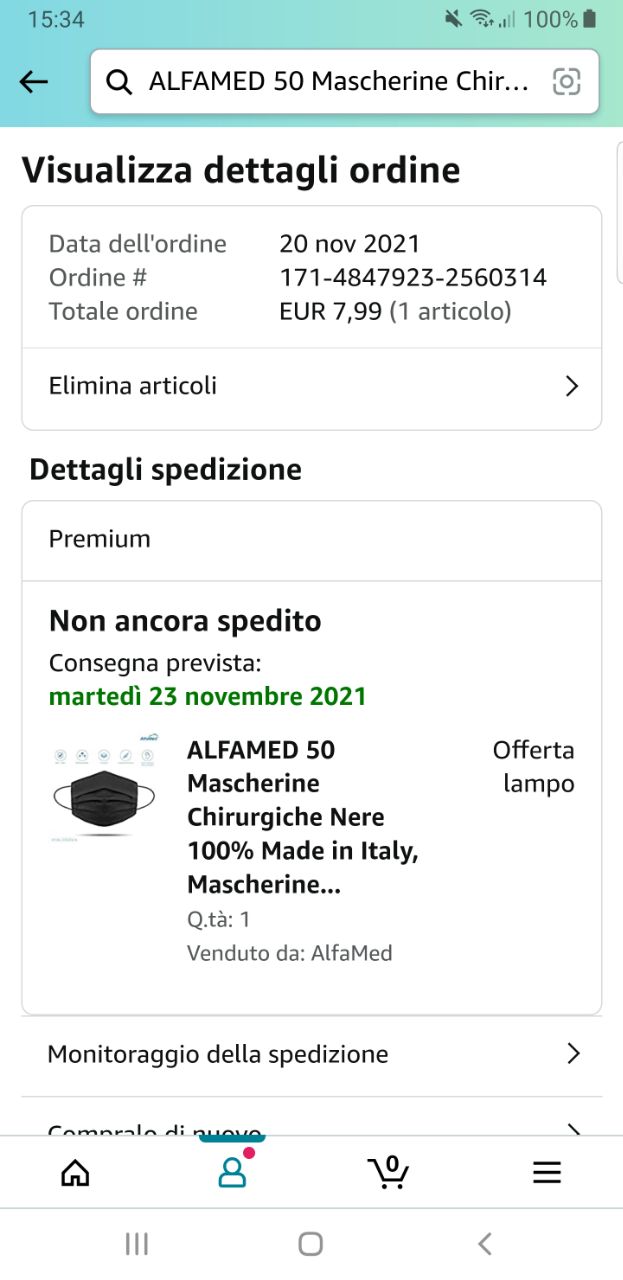Select Elimina articoli row
The width and height of the screenshot is (623, 1280).
click(x=300, y=386)
